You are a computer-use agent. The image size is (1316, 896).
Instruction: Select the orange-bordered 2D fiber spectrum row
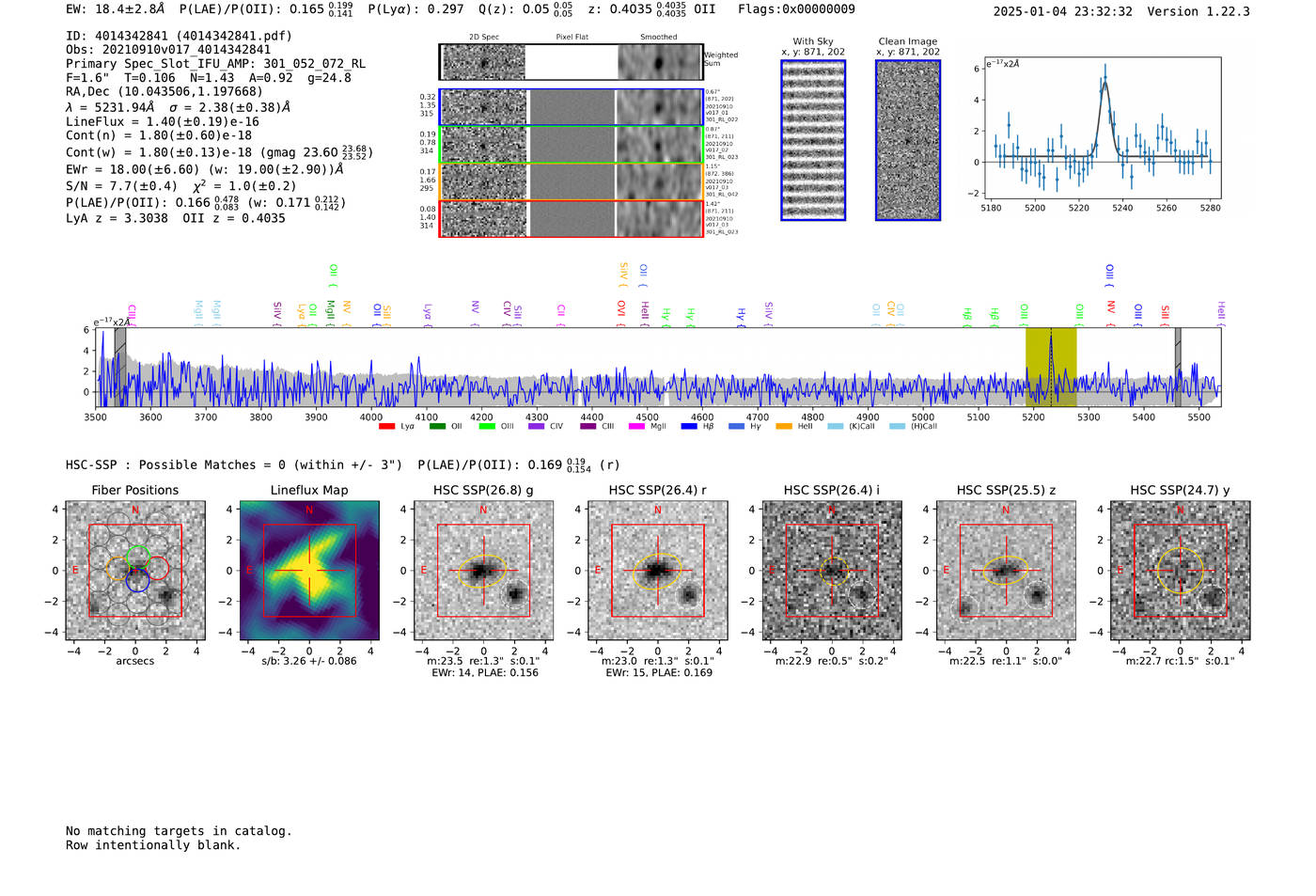point(572,181)
